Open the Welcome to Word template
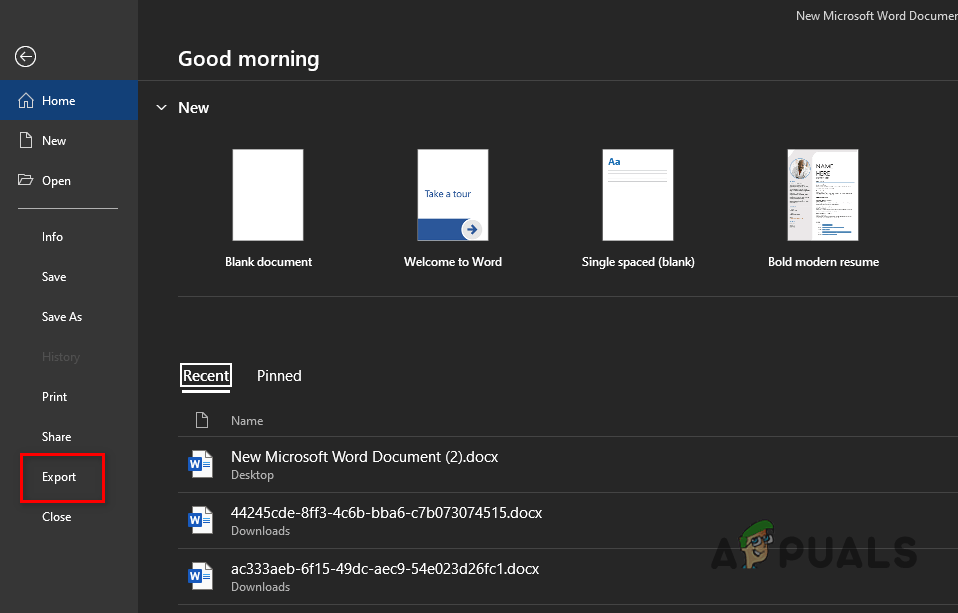958x613 pixels. [x=452, y=195]
